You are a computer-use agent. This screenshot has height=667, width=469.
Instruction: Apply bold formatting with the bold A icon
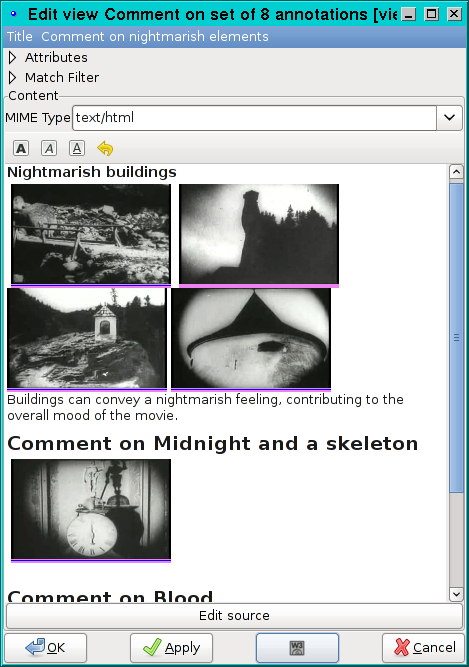click(21, 148)
